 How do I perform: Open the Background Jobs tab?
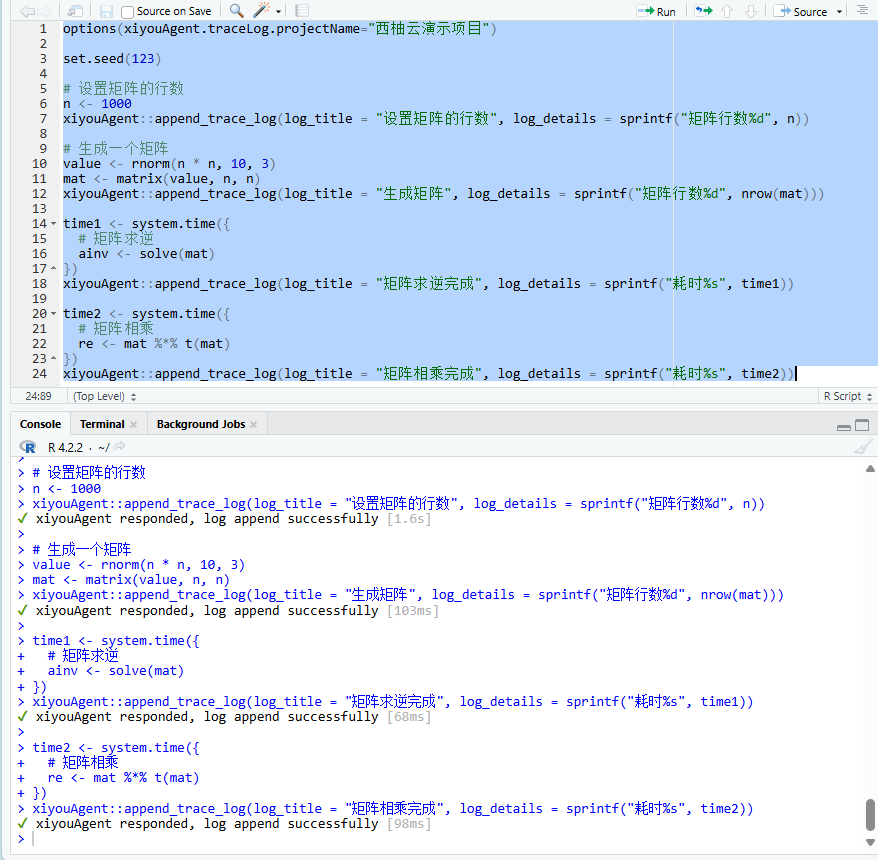pyautogui.click(x=201, y=424)
